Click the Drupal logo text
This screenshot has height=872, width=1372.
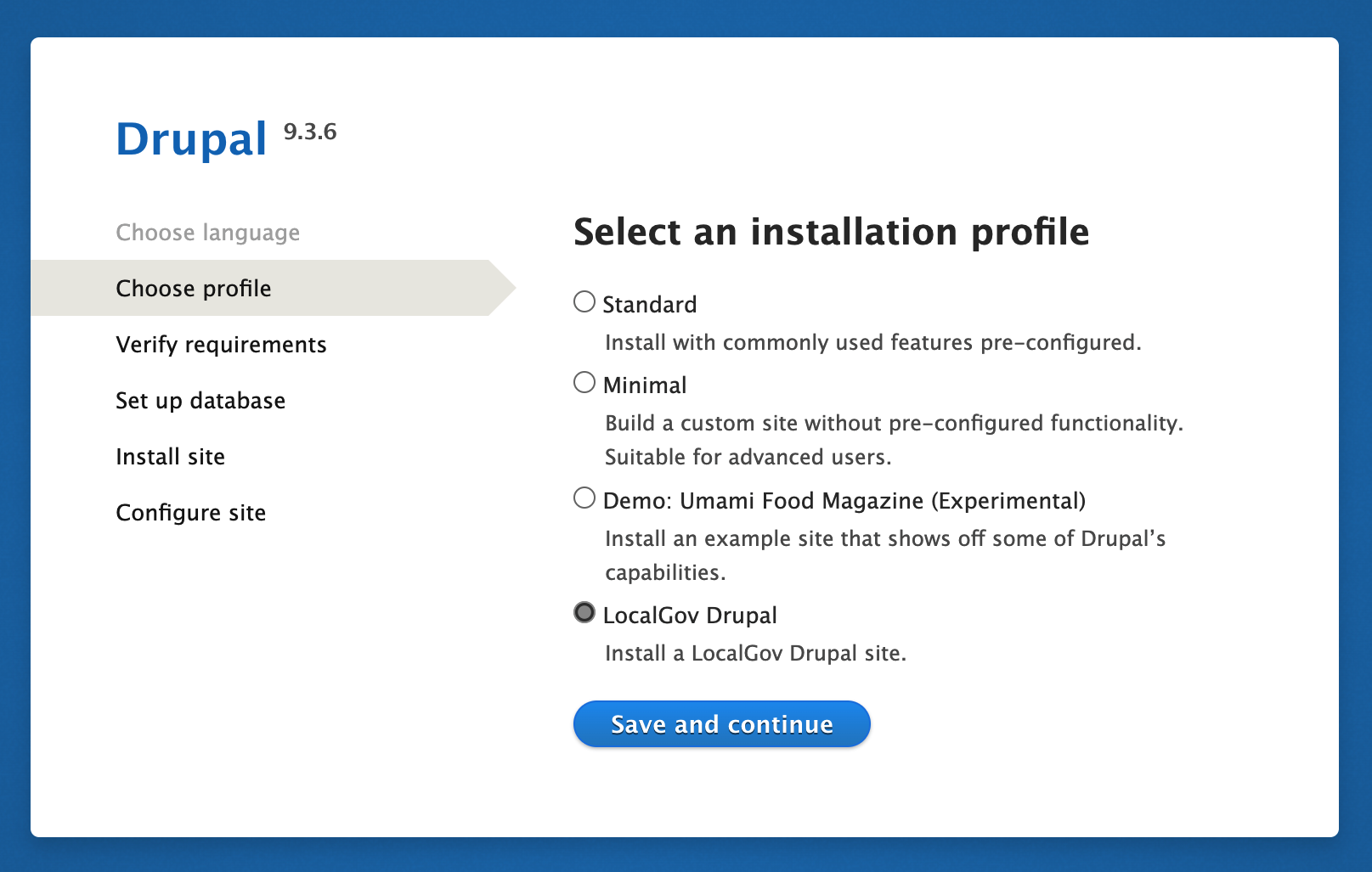tap(191, 138)
